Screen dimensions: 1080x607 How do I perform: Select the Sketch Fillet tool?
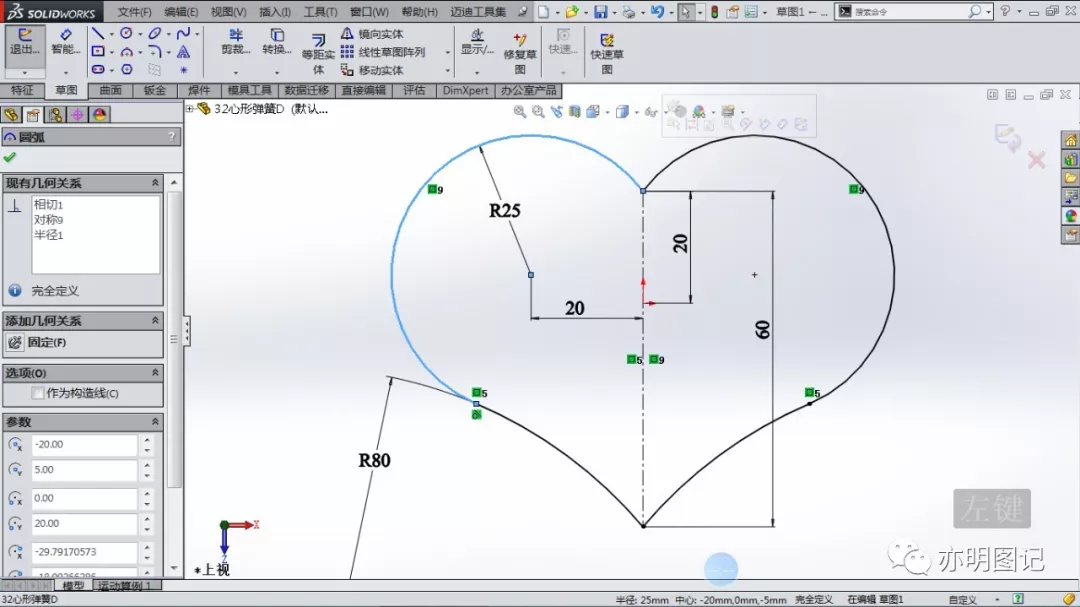coord(154,52)
